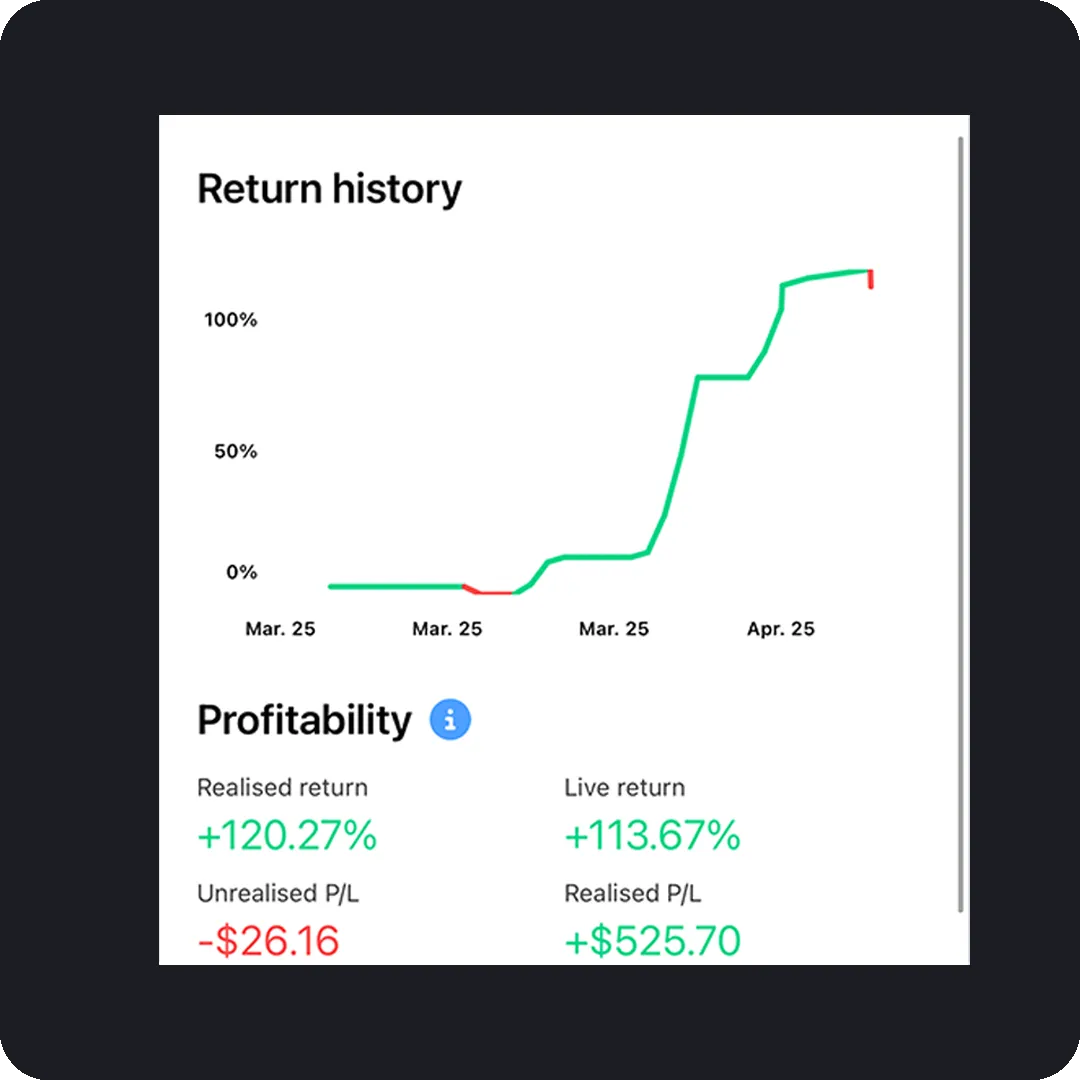Click the vertical scrollbar on the right
1080x1080 pixels.
tap(960, 525)
